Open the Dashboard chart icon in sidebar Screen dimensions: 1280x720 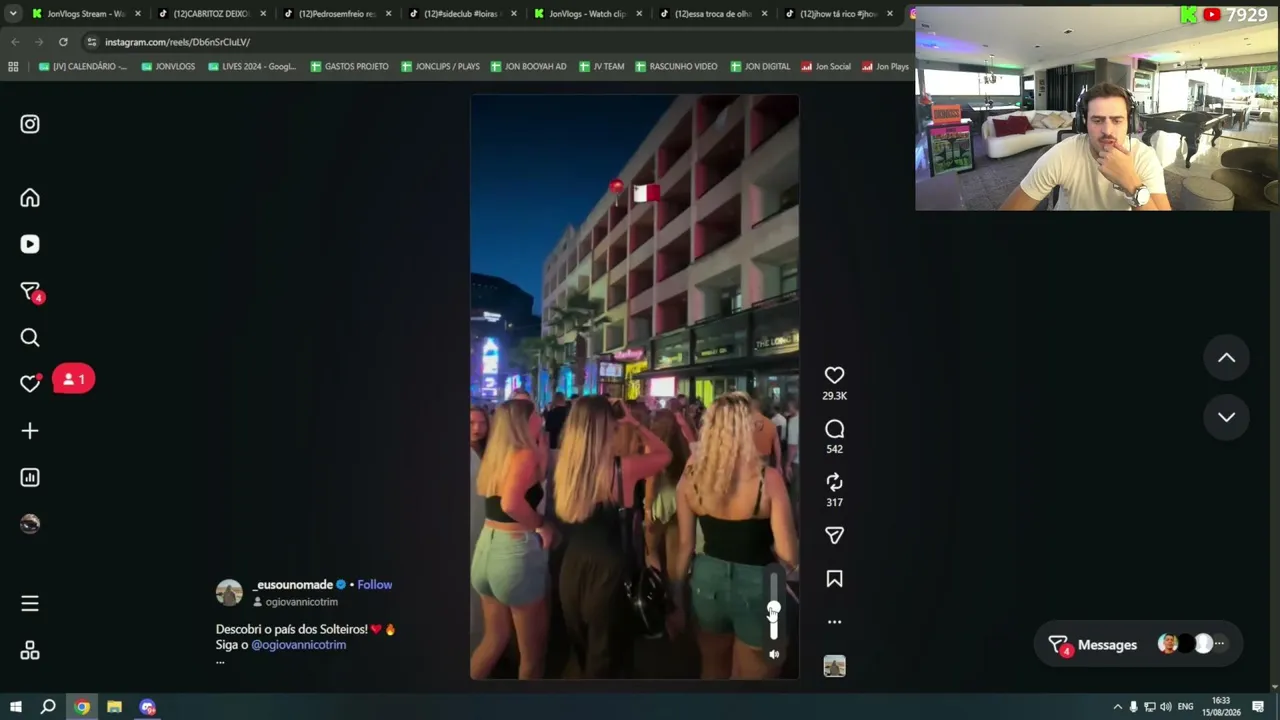click(x=30, y=477)
